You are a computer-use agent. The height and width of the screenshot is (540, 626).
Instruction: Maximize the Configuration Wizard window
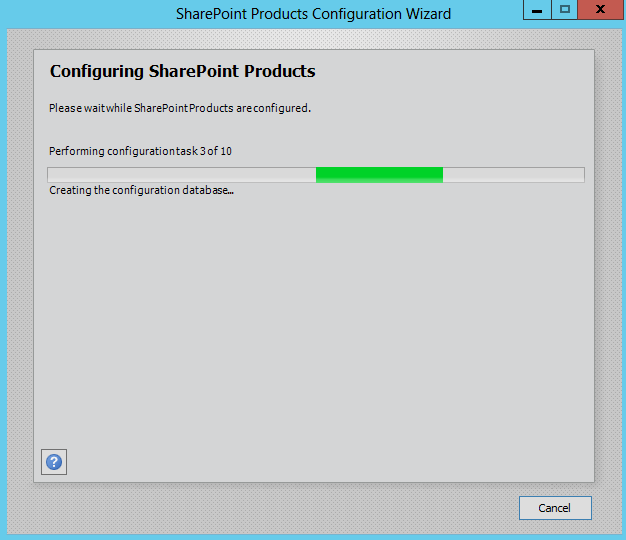coord(565,10)
